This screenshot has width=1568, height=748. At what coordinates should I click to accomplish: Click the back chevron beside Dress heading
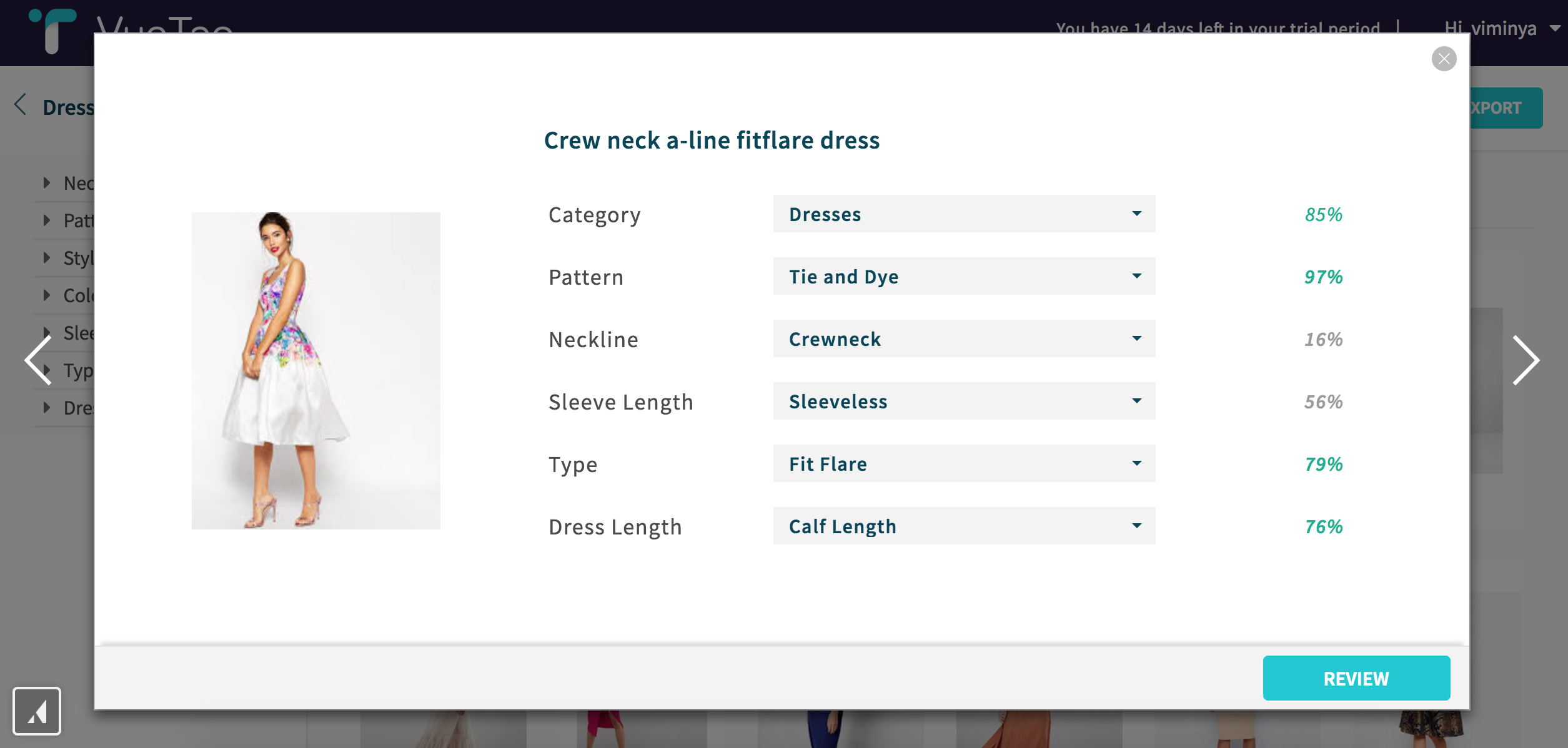21,105
